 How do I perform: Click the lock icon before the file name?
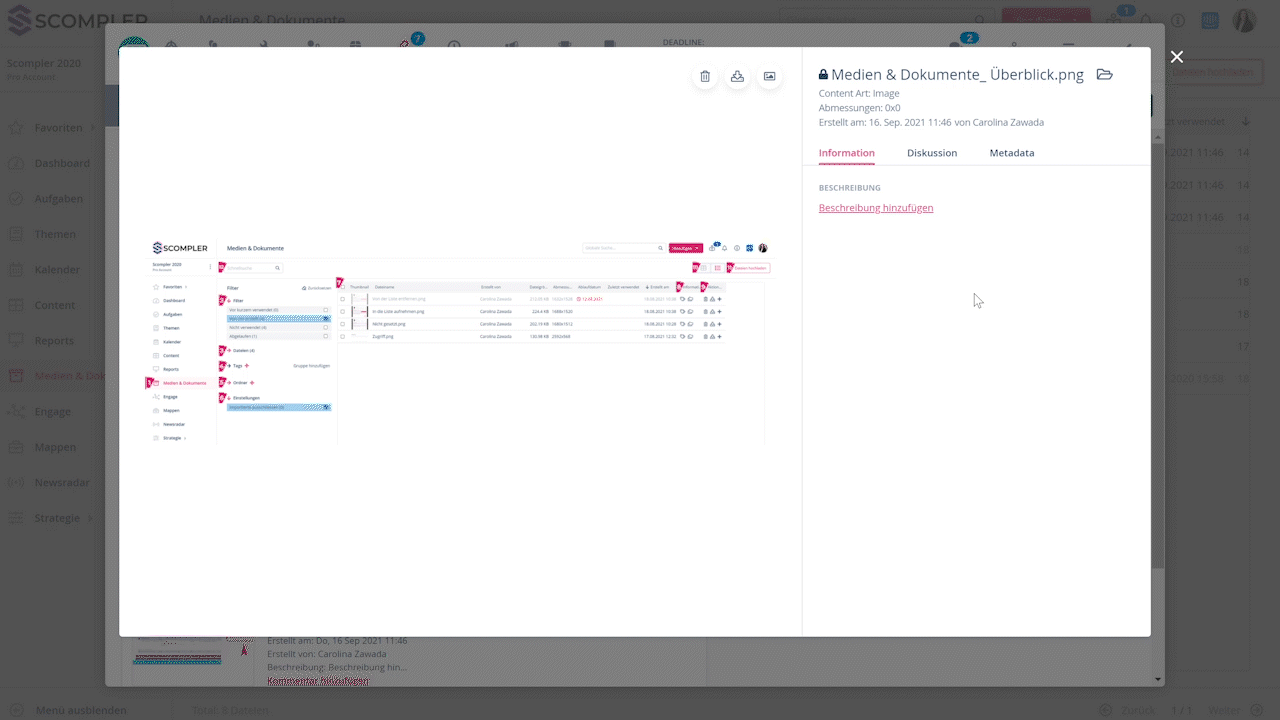tap(823, 75)
